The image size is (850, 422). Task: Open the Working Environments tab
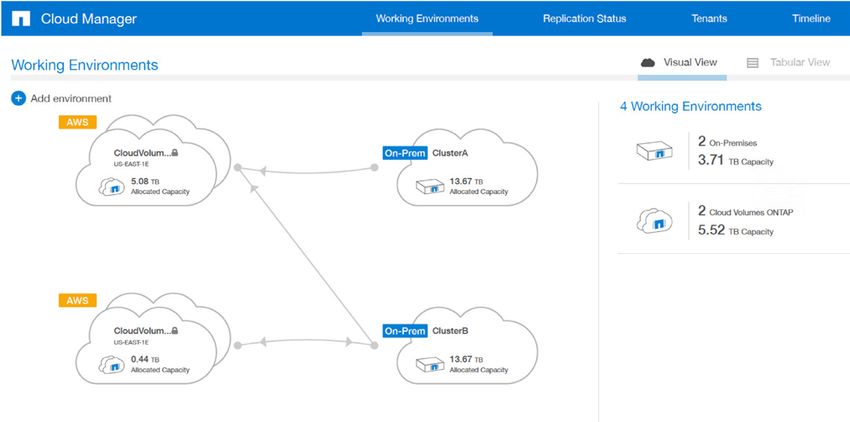tap(427, 18)
